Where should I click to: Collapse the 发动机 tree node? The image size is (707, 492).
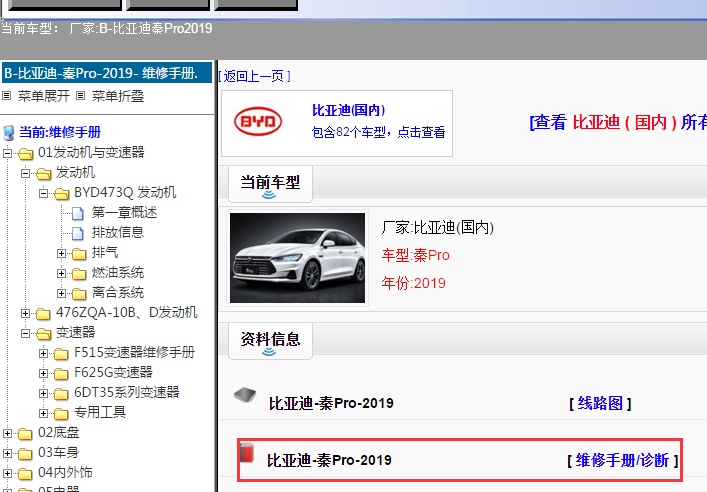point(26,173)
